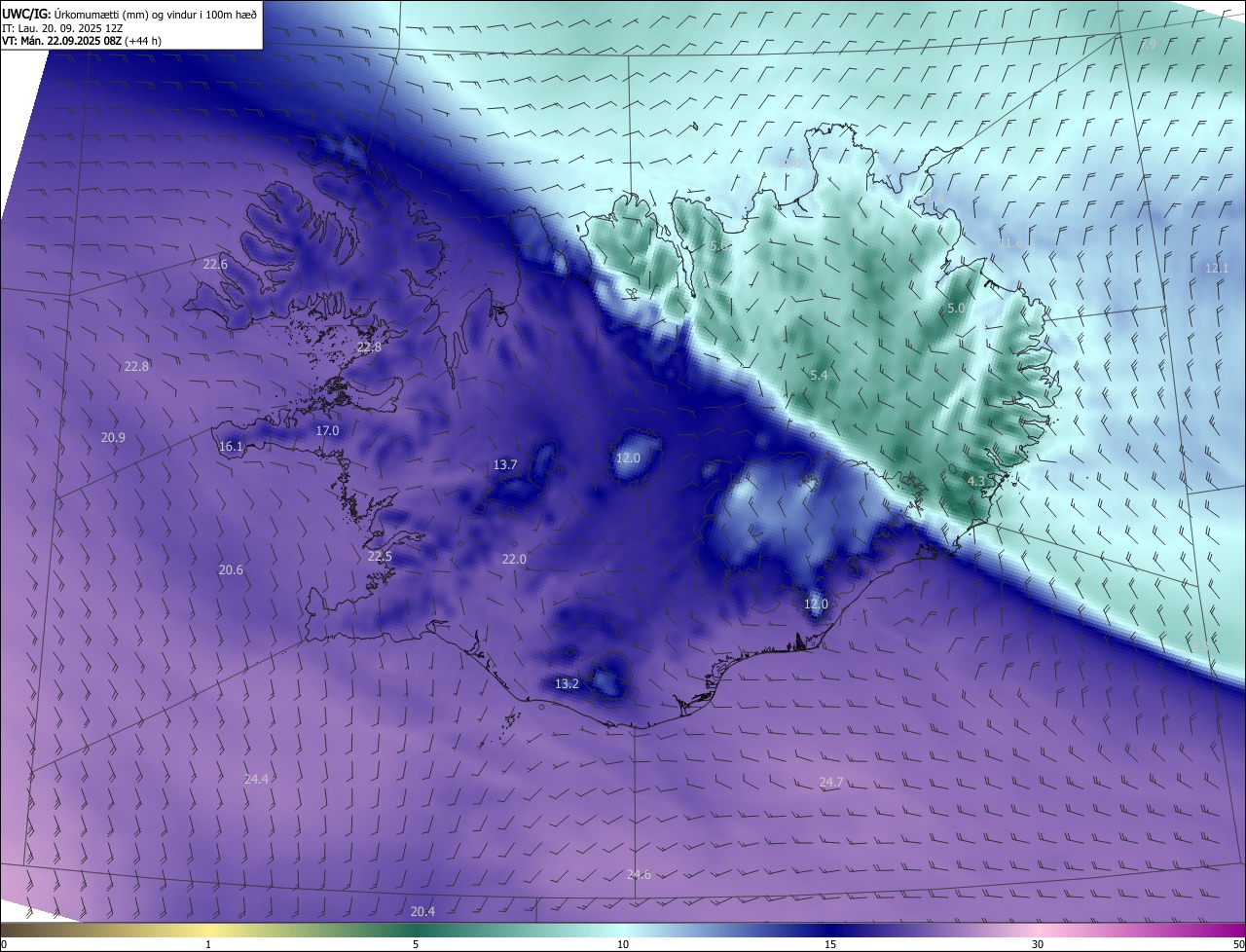
Task: Click the 12.1 value label
Action: click(1217, 268)
